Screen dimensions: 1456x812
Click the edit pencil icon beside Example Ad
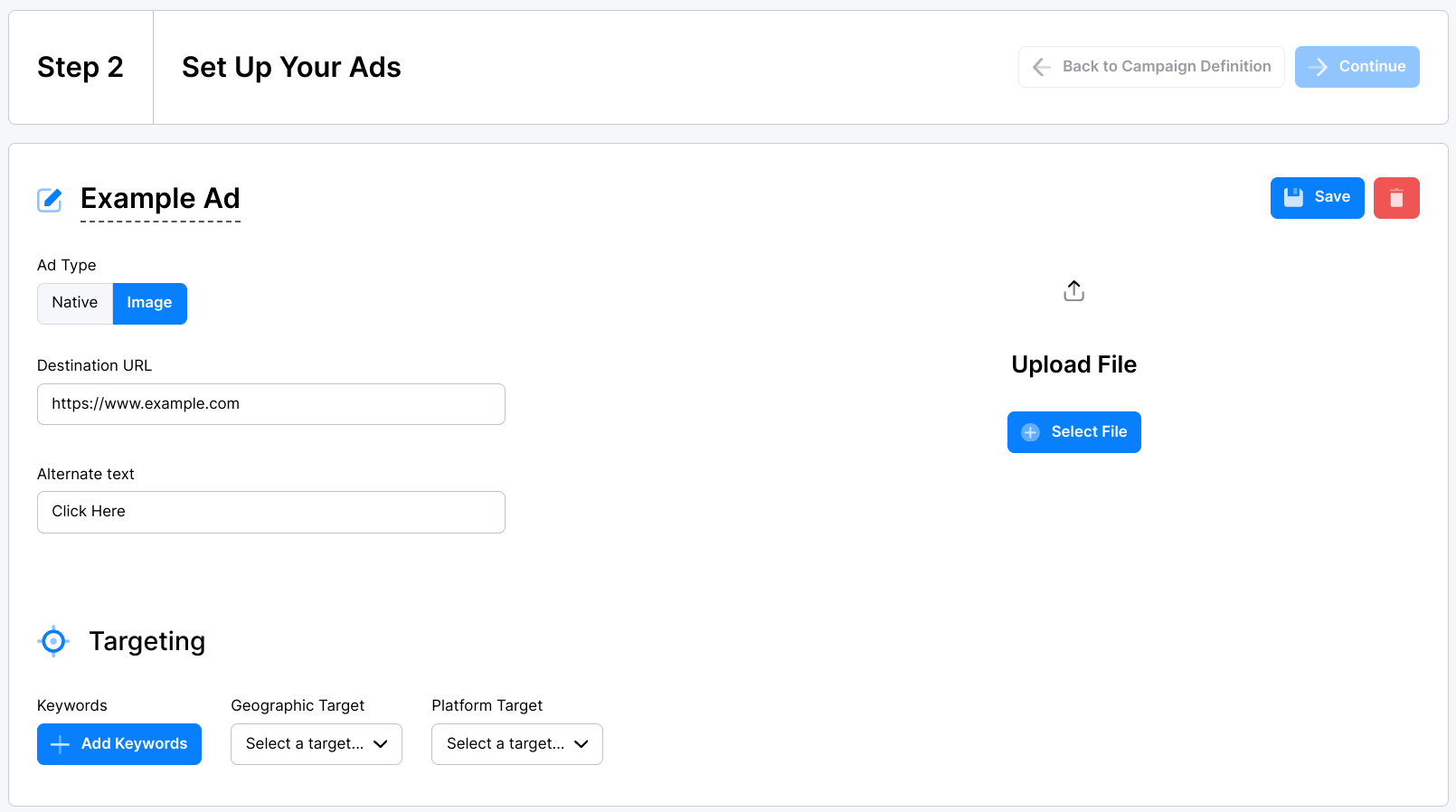coord(50,200)
